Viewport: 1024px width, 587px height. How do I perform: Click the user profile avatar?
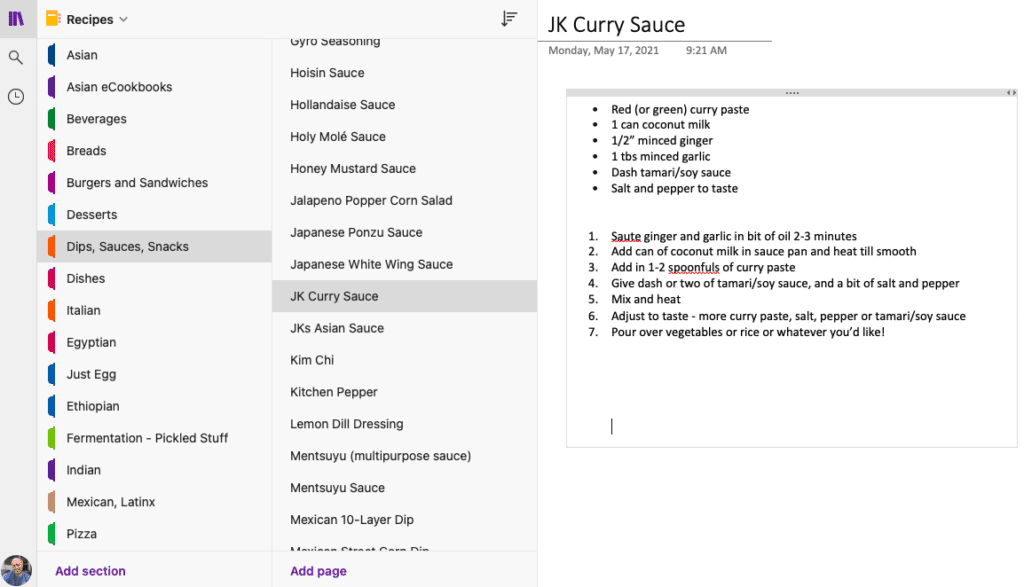pyautogui.click(x=16, y=570)
